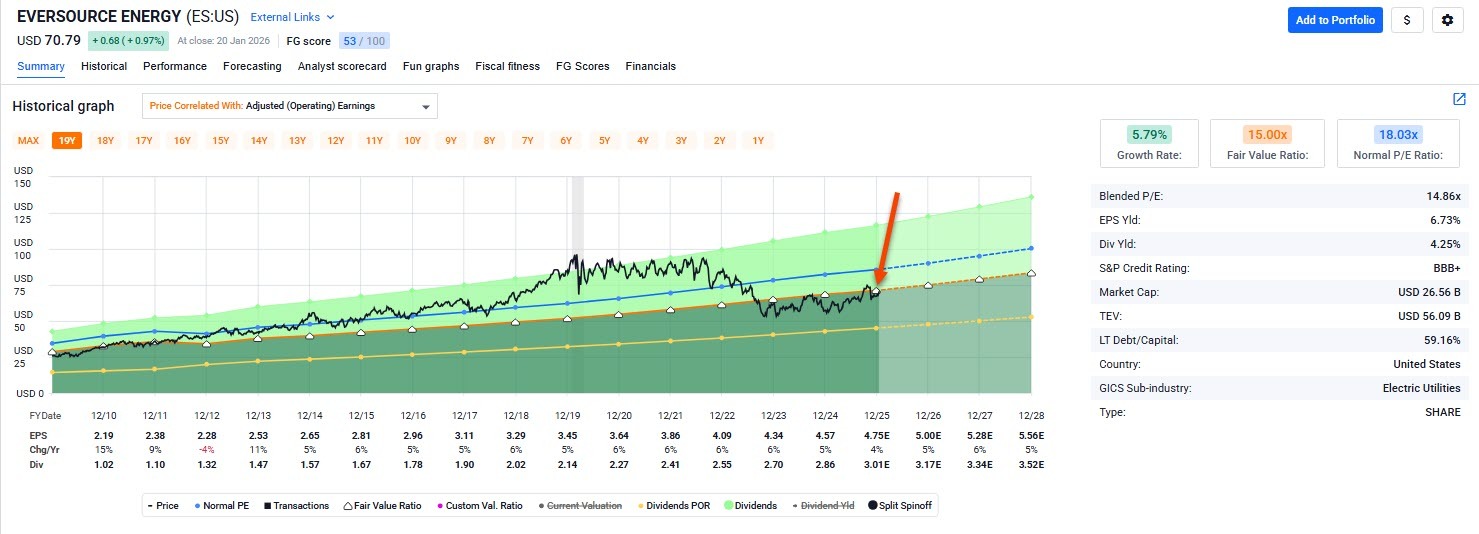This screenshot has width=1479, height=534.
Task: Click the EPS Yld value 6.73%
Action: 1445,220
